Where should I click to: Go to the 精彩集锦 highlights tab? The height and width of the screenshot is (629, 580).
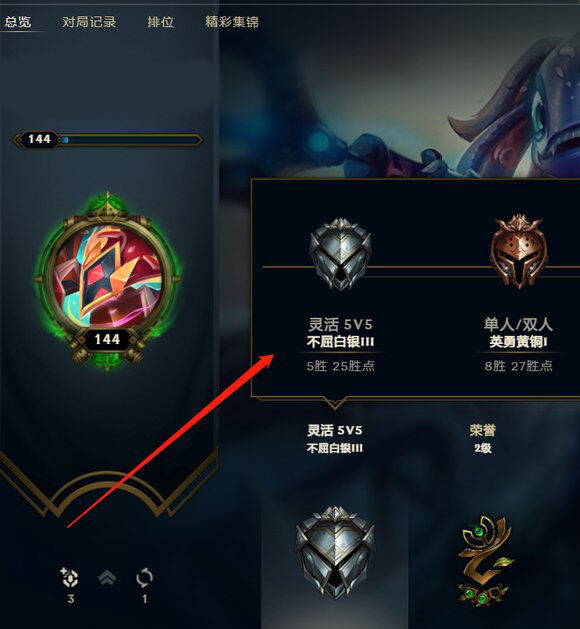[x=232, y=22]
